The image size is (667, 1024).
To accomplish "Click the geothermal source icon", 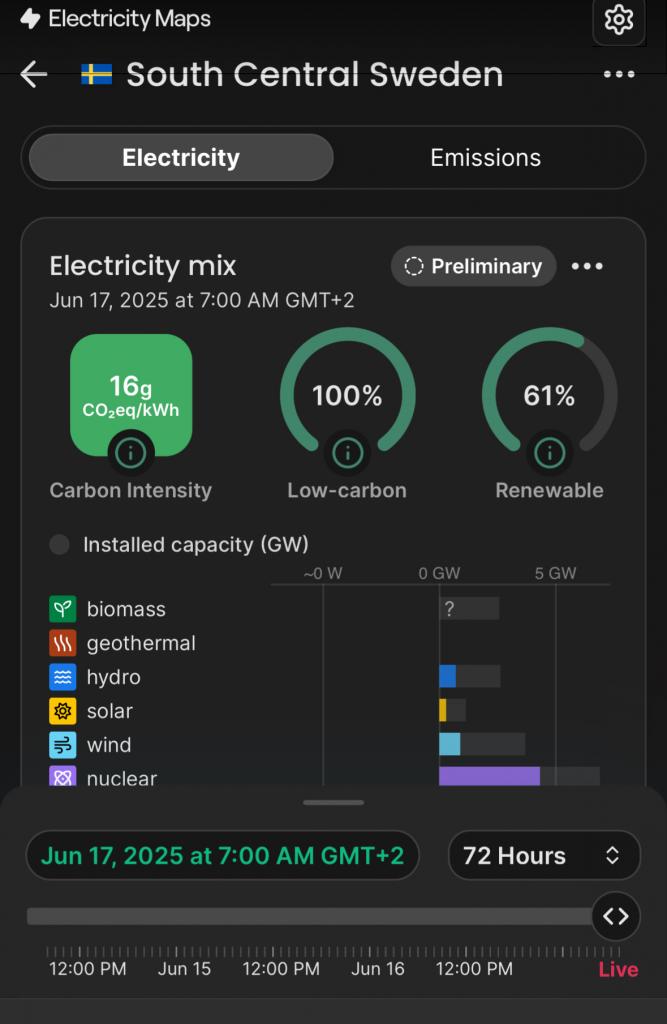I will click(63, 643).
